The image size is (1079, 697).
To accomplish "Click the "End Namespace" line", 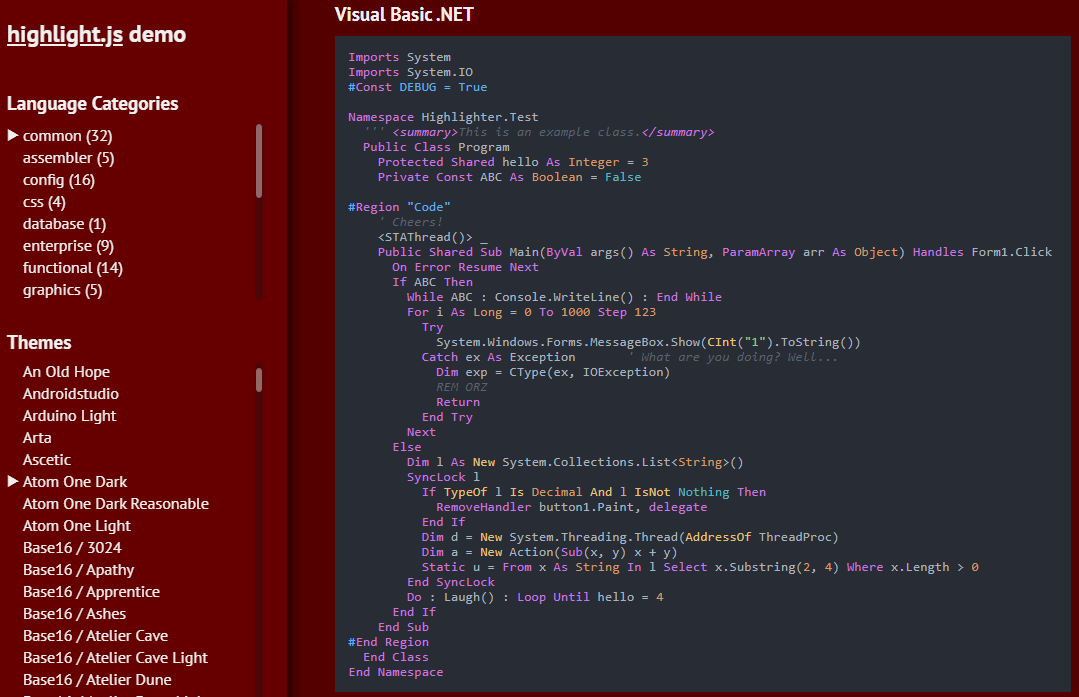I will click(x=396, y=672).
